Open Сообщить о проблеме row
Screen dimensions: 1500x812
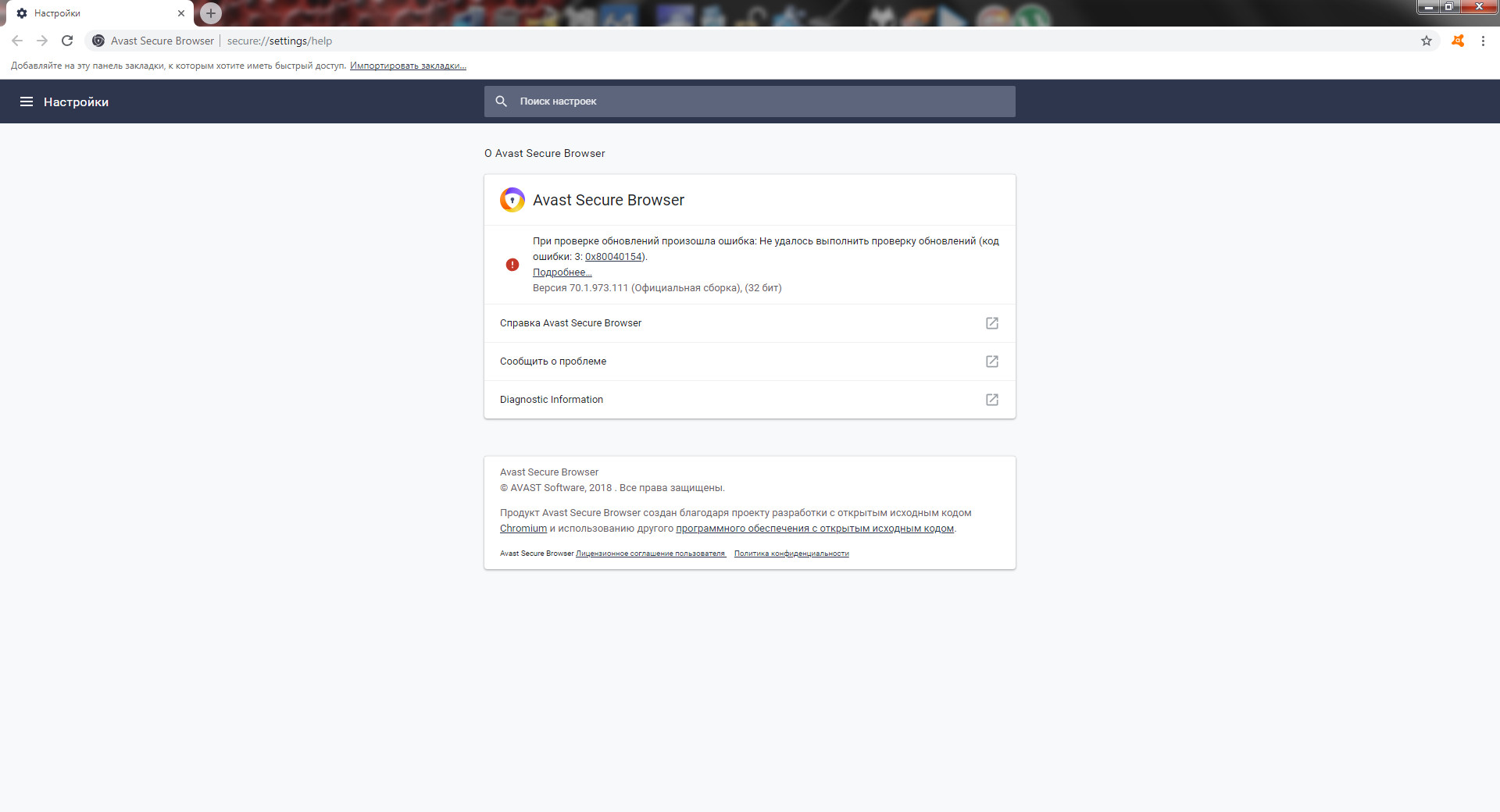pyautogui.click(x=750, y=361)
